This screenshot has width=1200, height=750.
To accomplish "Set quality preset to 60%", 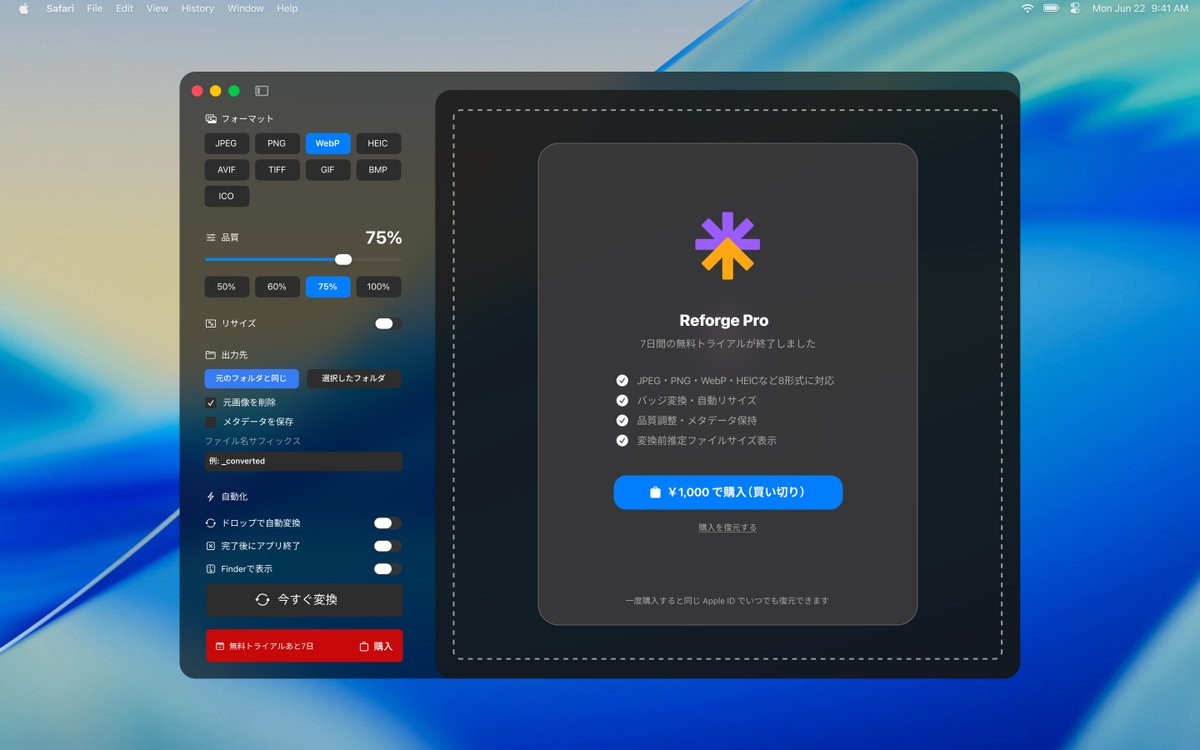I will click(277, 287).
